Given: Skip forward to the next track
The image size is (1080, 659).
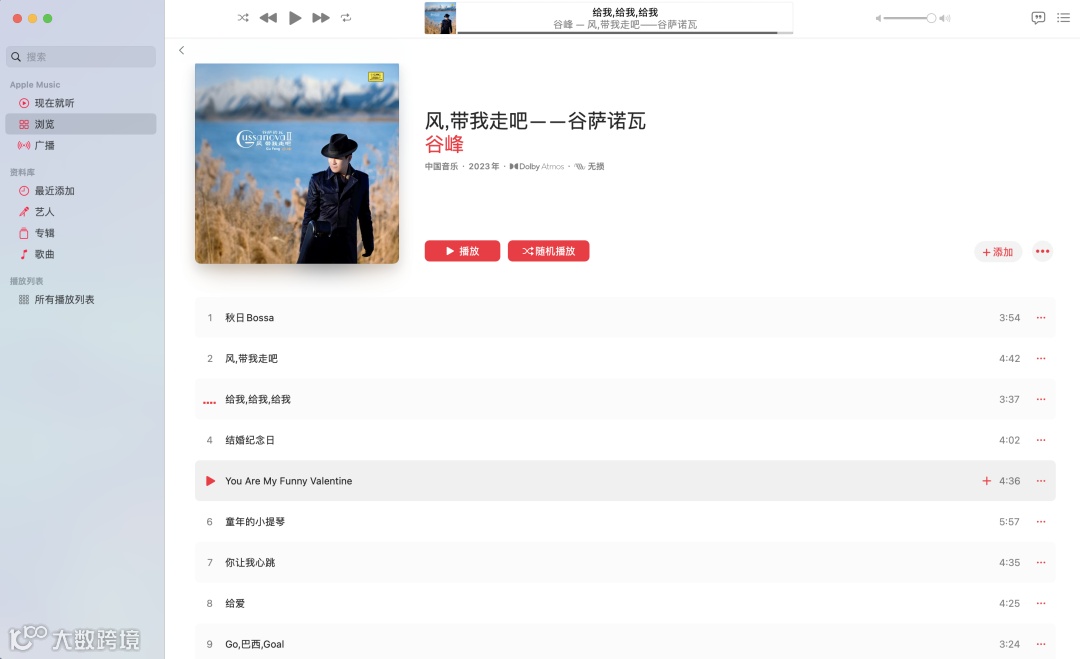Looking at the screenshot, I should click(321, 18).
